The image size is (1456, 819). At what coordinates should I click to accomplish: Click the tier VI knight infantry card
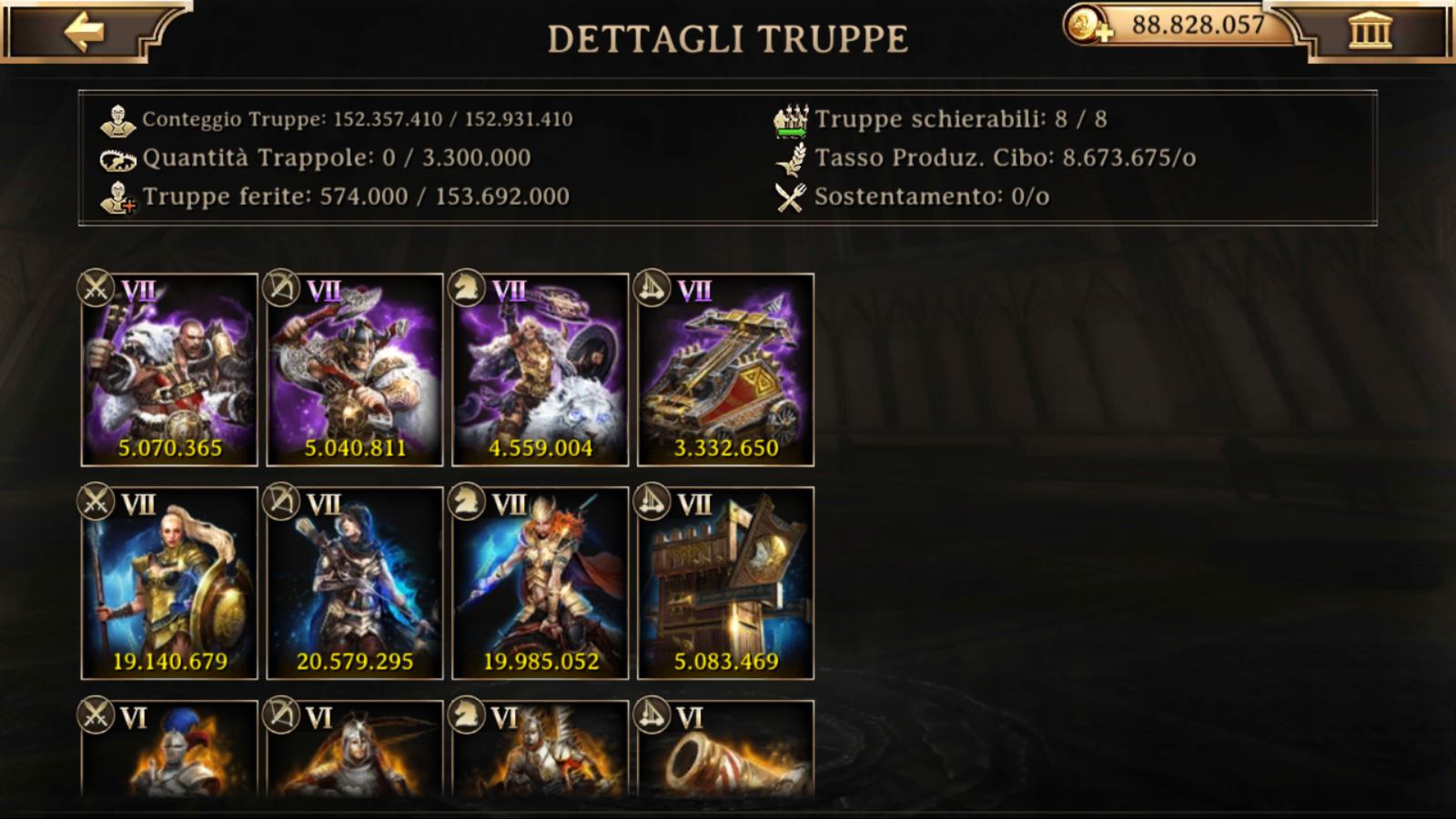[169, 749]
